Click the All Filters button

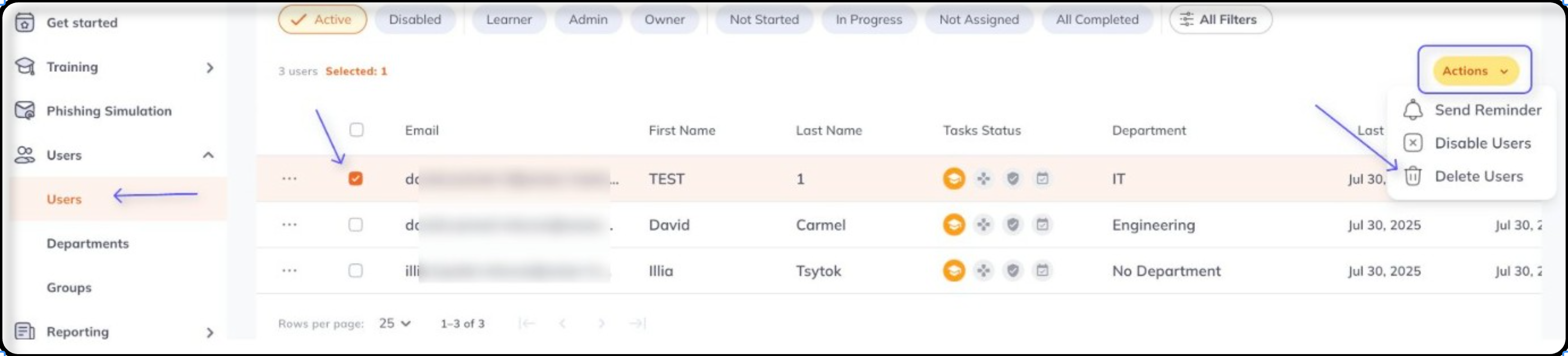(1220, 20)
